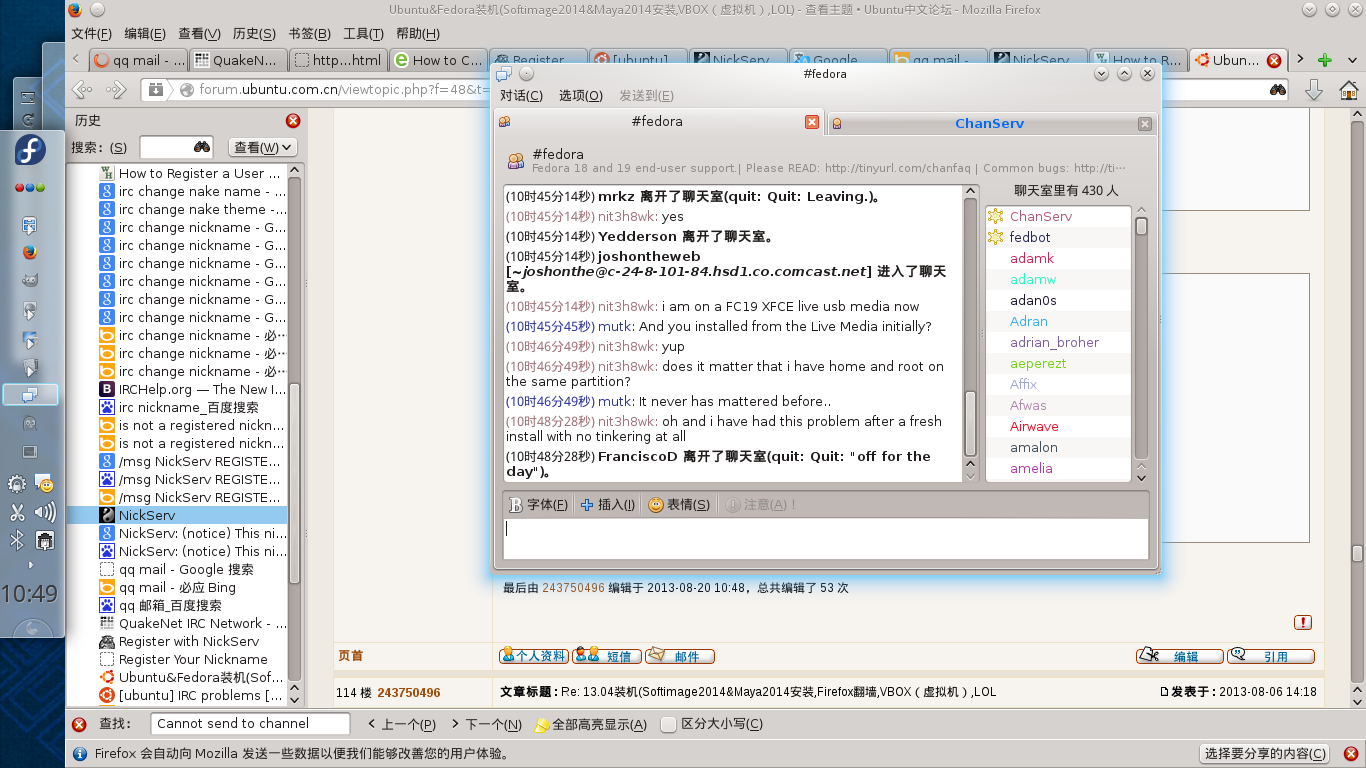Click the history sidebar search field
This screenshot has height=768, width=1366.
pos(165,147)
